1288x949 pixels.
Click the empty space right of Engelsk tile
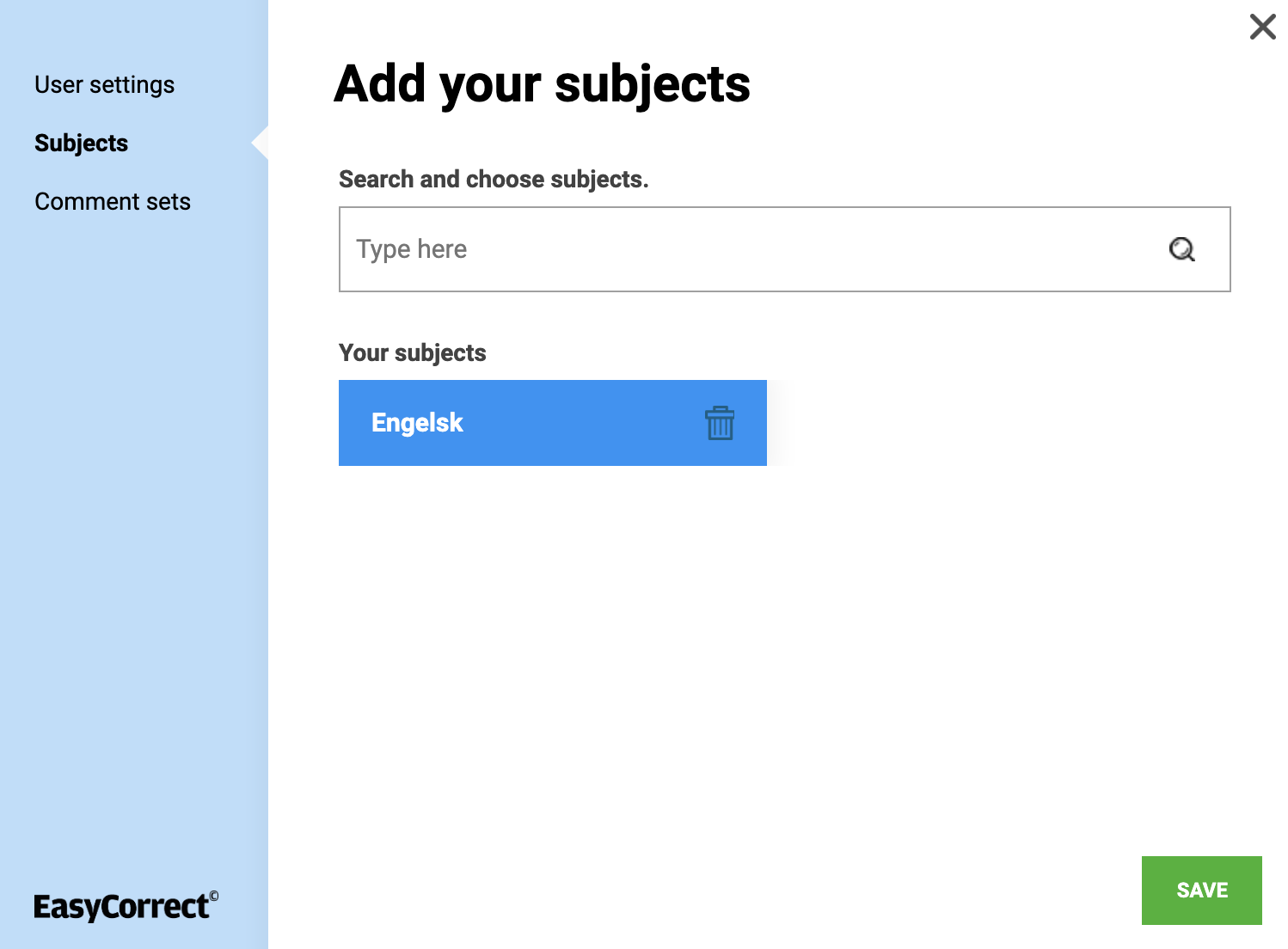(x=989, y=423)
